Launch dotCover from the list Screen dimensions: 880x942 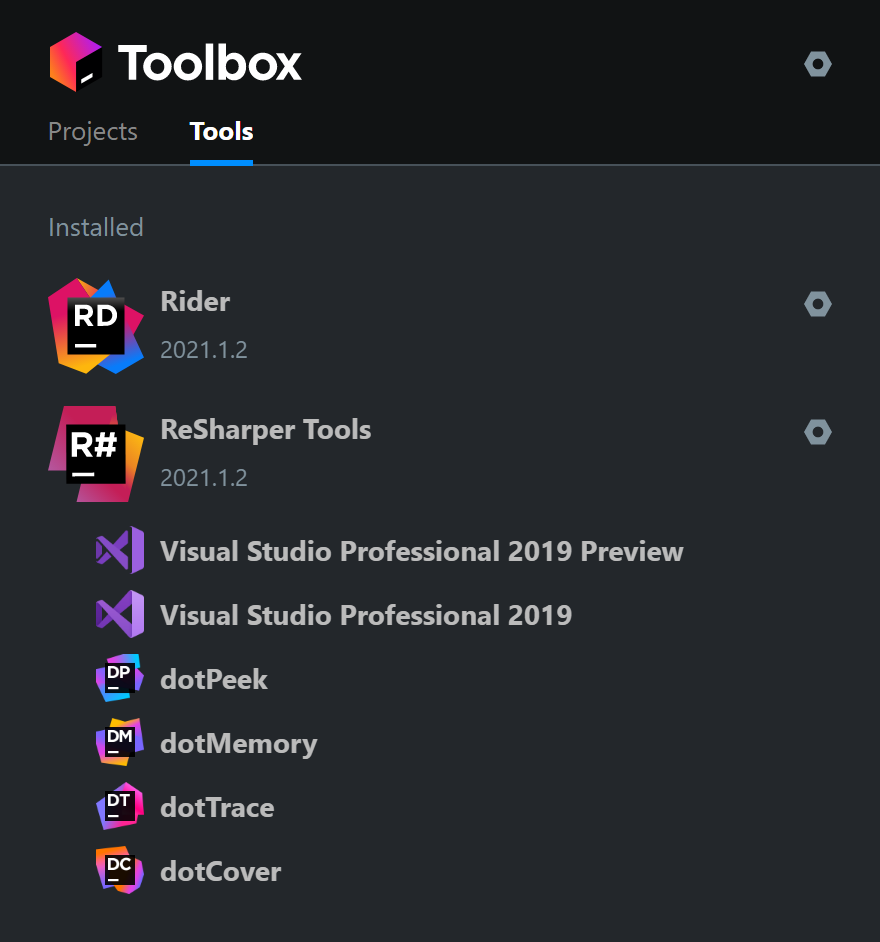pos(220,872)
